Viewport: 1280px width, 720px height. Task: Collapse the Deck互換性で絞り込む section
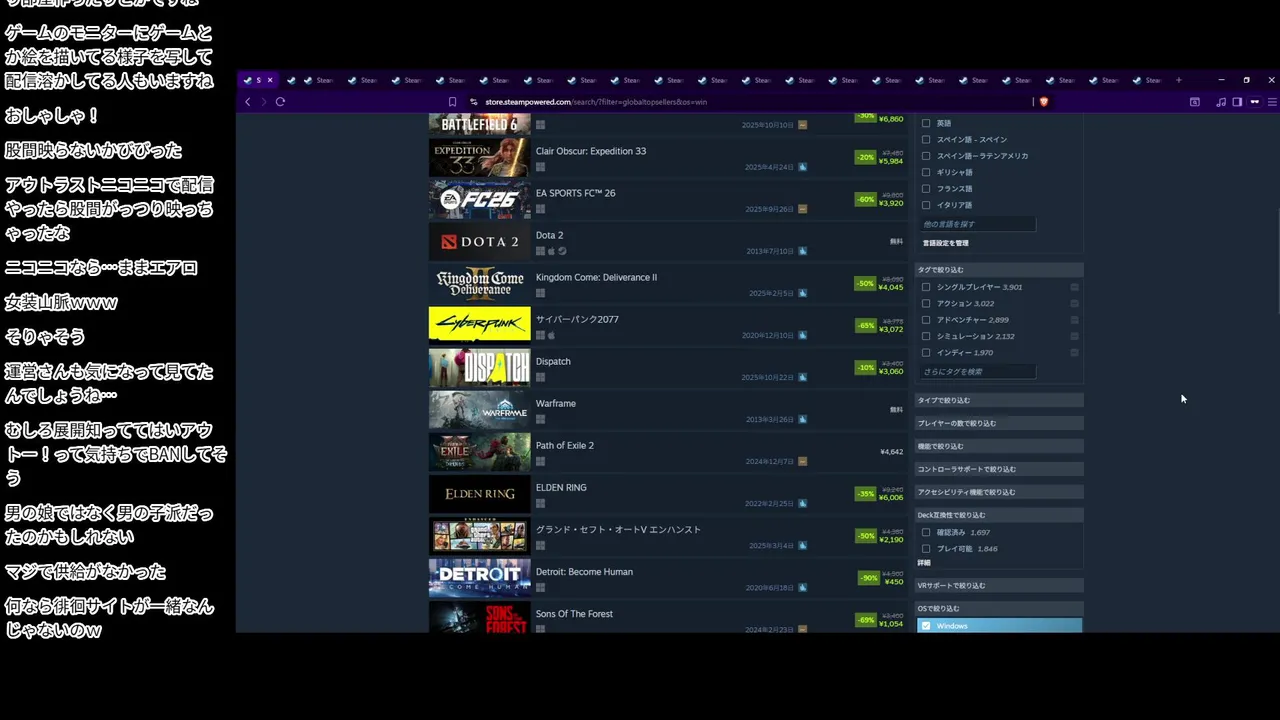(x=999, y=515)
